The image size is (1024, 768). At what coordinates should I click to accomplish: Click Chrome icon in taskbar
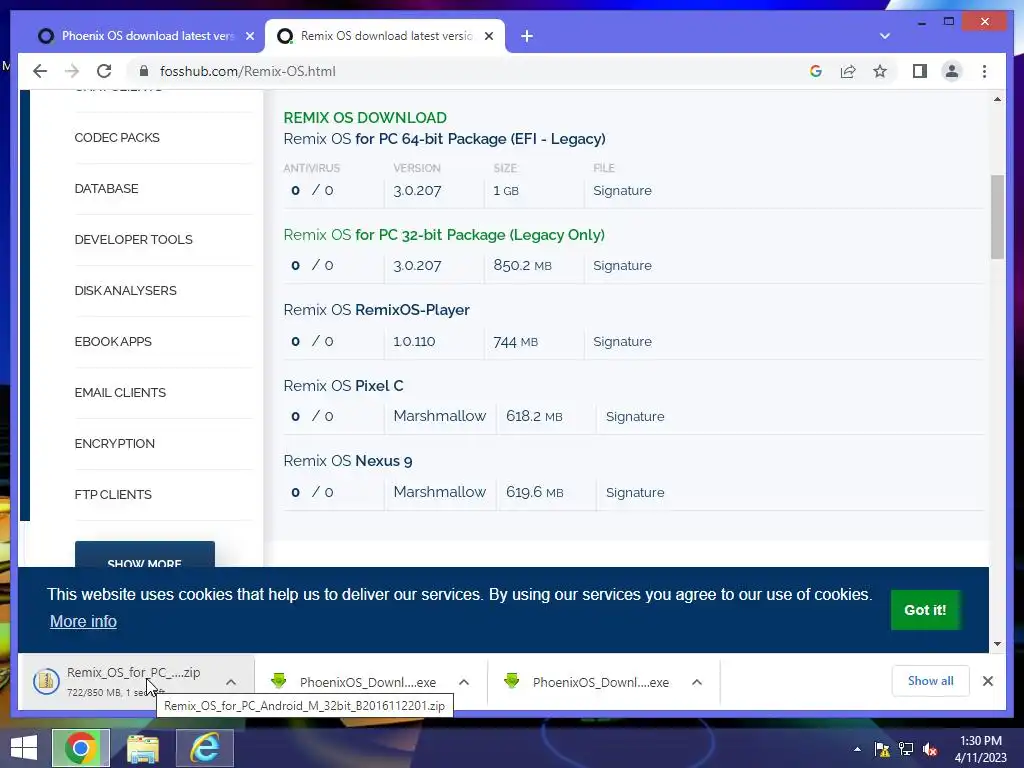coord(81,748)
